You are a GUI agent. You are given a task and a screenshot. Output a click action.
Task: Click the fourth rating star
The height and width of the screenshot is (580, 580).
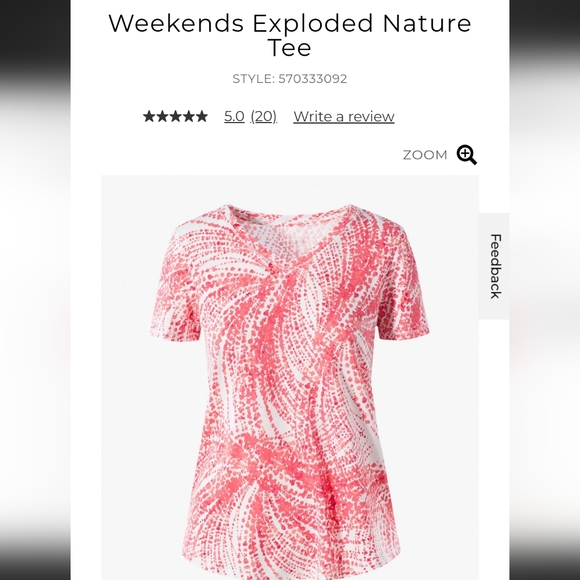(189, 117)
